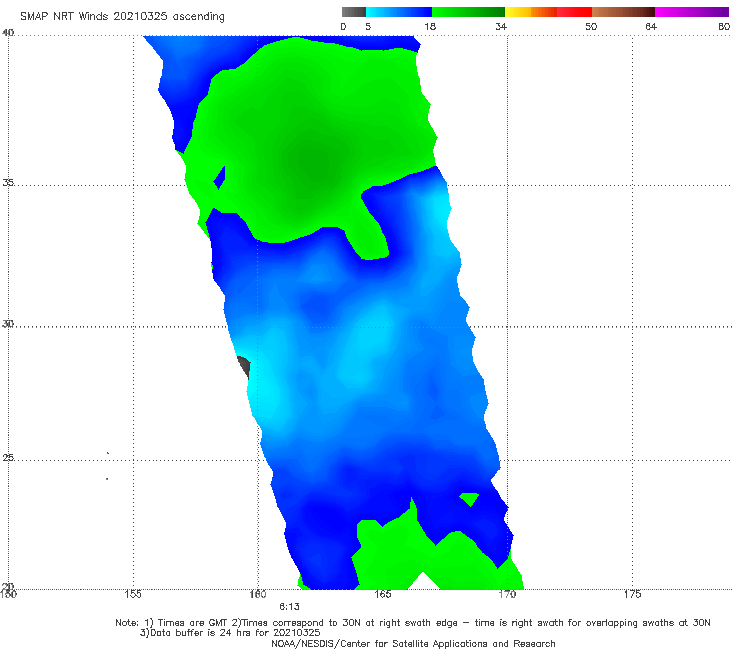
Task: Click the yellow-orange segment of the color bar
Action: (x=531, y=12)
